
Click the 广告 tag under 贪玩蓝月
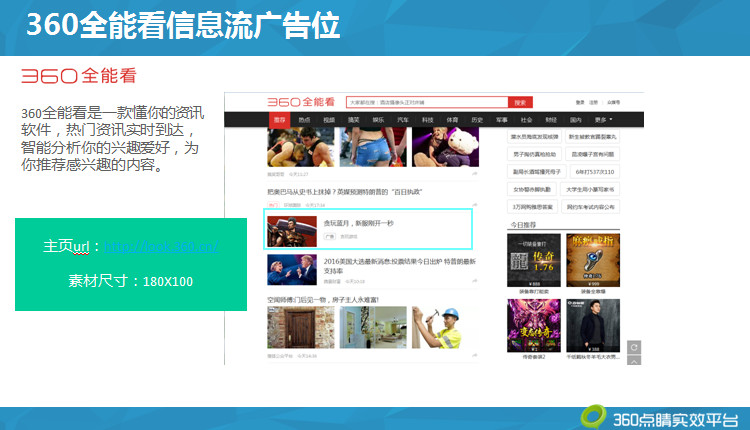coord(330,236)
